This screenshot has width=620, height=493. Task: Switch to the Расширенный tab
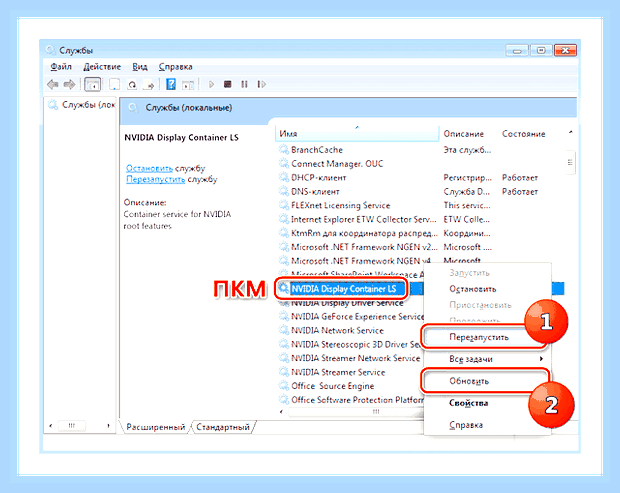tap(156, 427)
